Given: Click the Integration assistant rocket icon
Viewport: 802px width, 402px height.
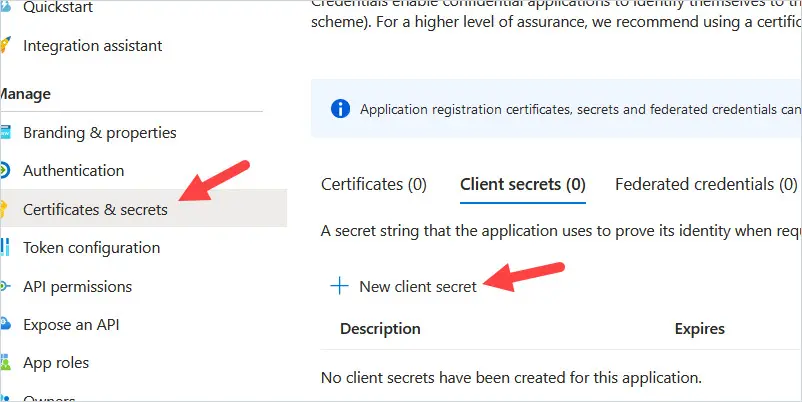Looking at the screenshot, I should tap(5, 45).
